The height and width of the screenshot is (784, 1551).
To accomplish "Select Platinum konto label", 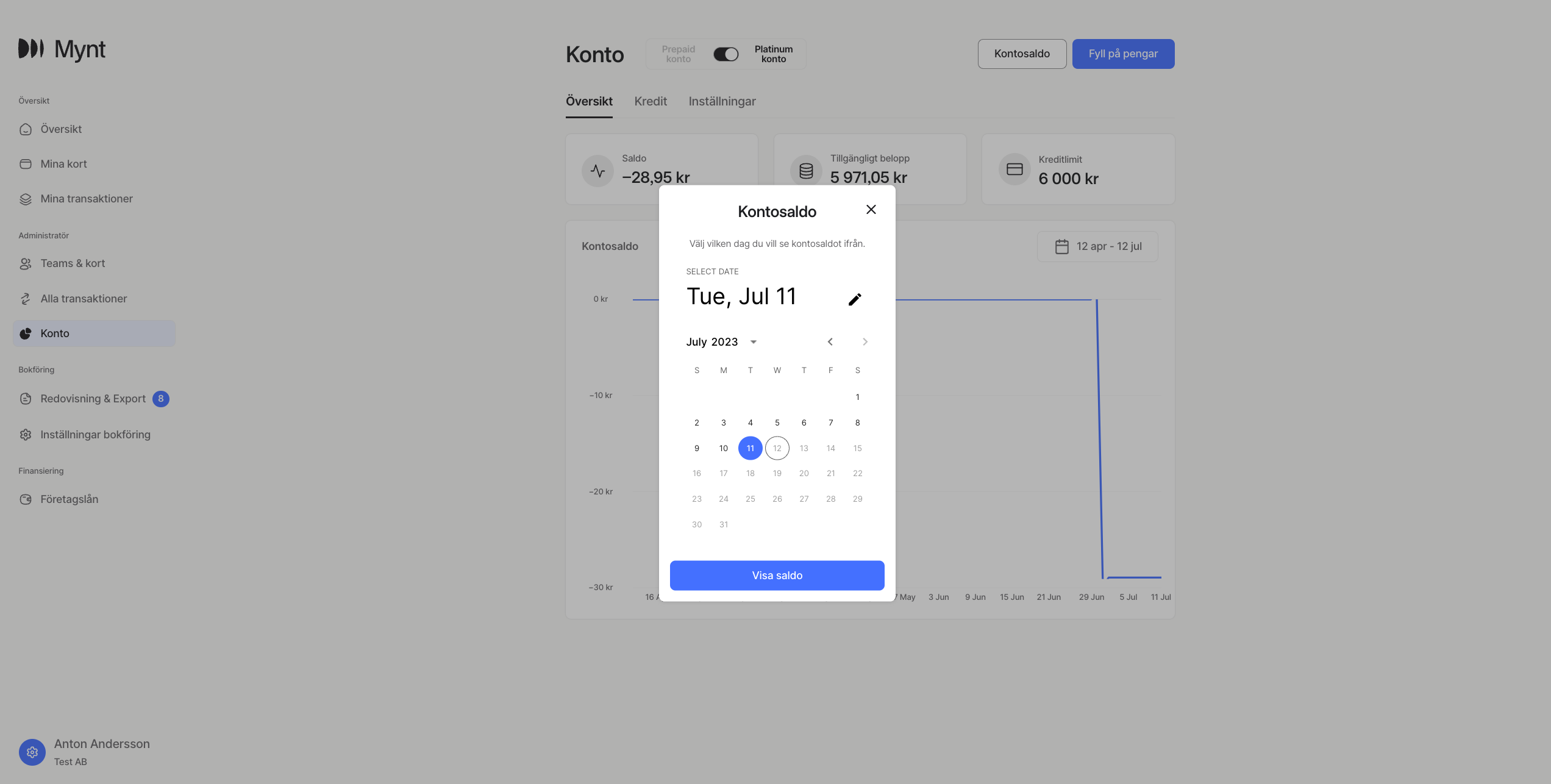I will point(773,54).
